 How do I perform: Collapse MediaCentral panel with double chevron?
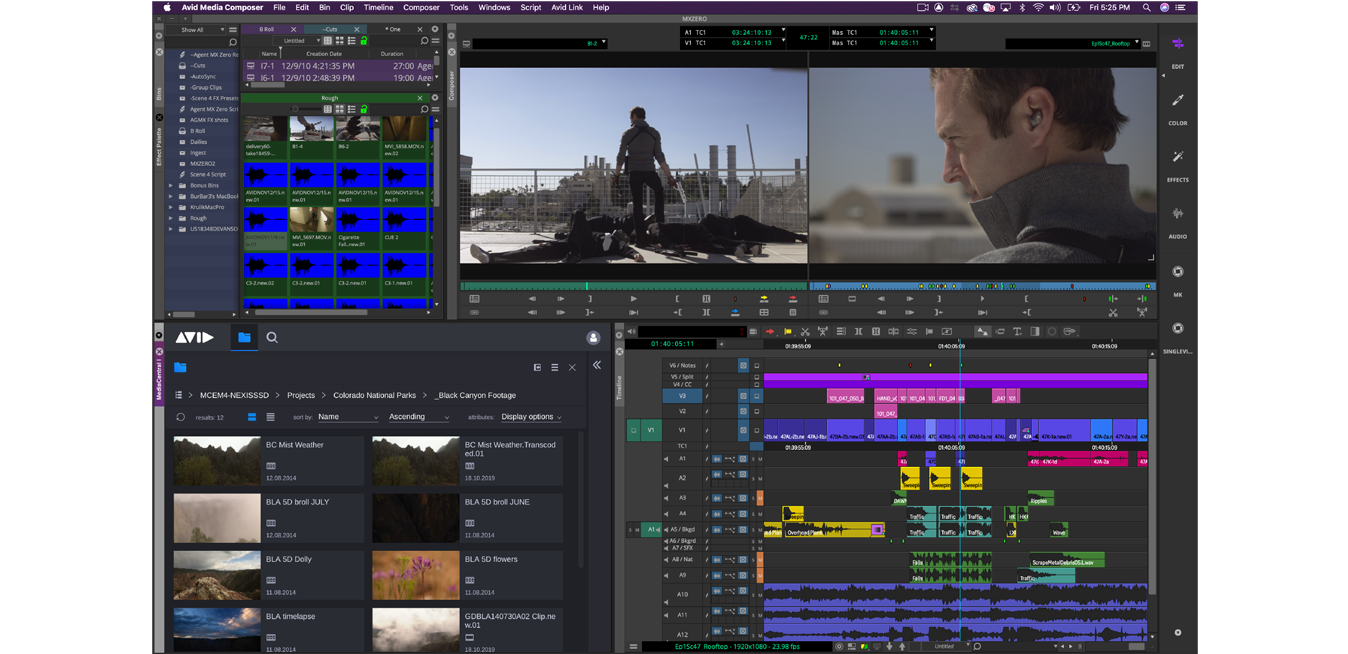[597, 366]
